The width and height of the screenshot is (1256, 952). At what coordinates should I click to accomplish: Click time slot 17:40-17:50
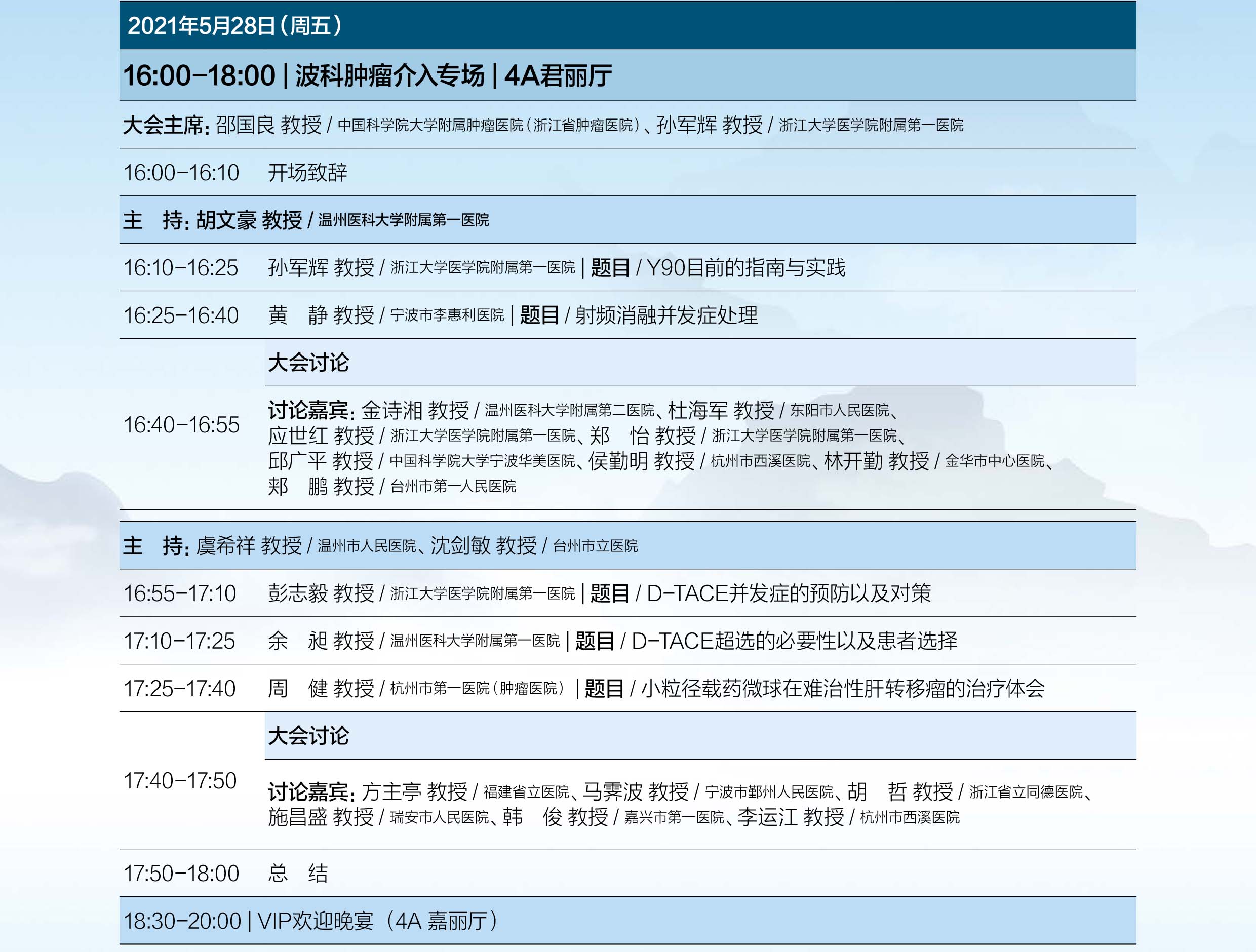click(x=180, y=781)
